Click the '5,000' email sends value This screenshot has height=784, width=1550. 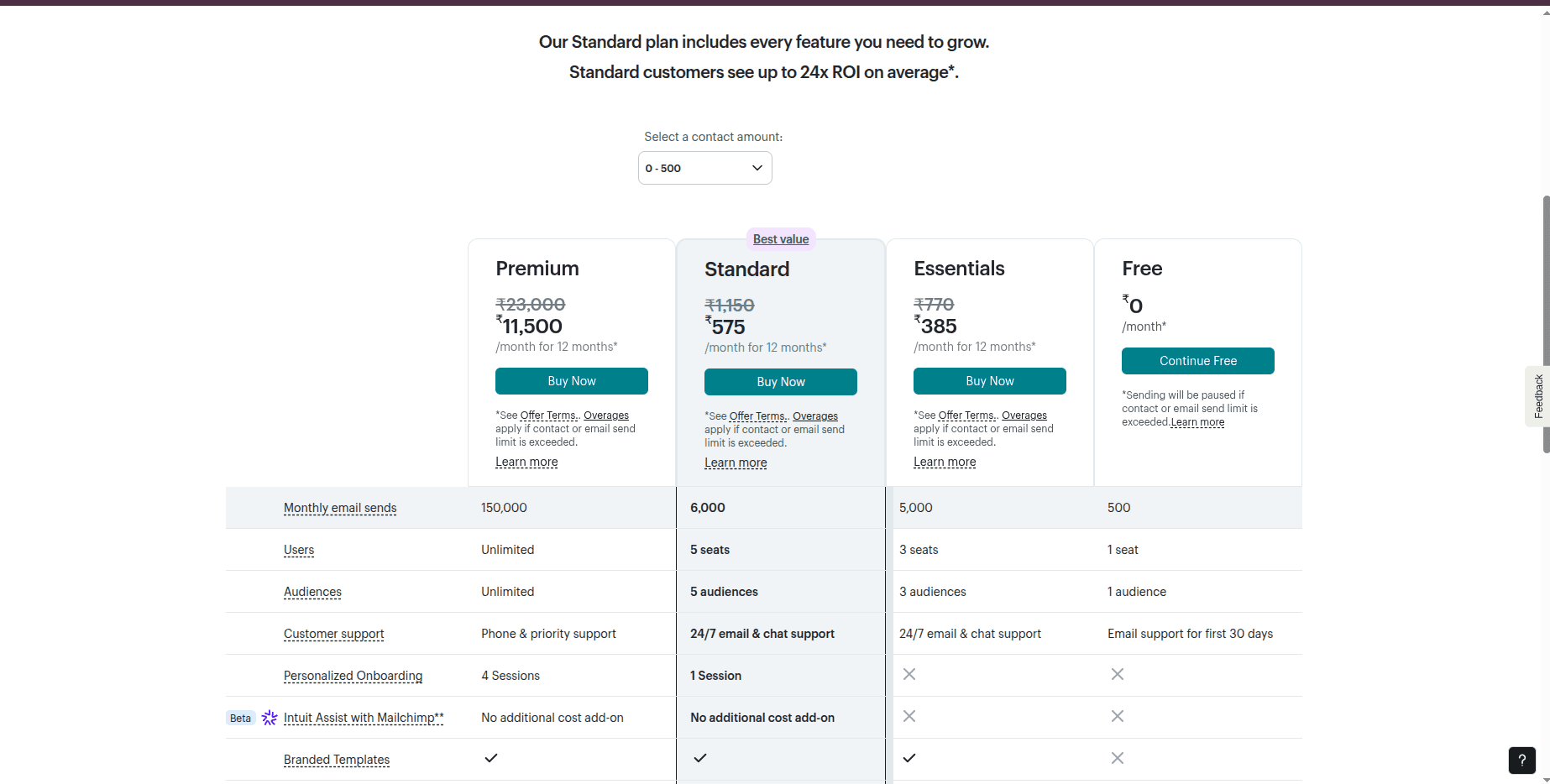pyautogui.click(x=916, y=508)
